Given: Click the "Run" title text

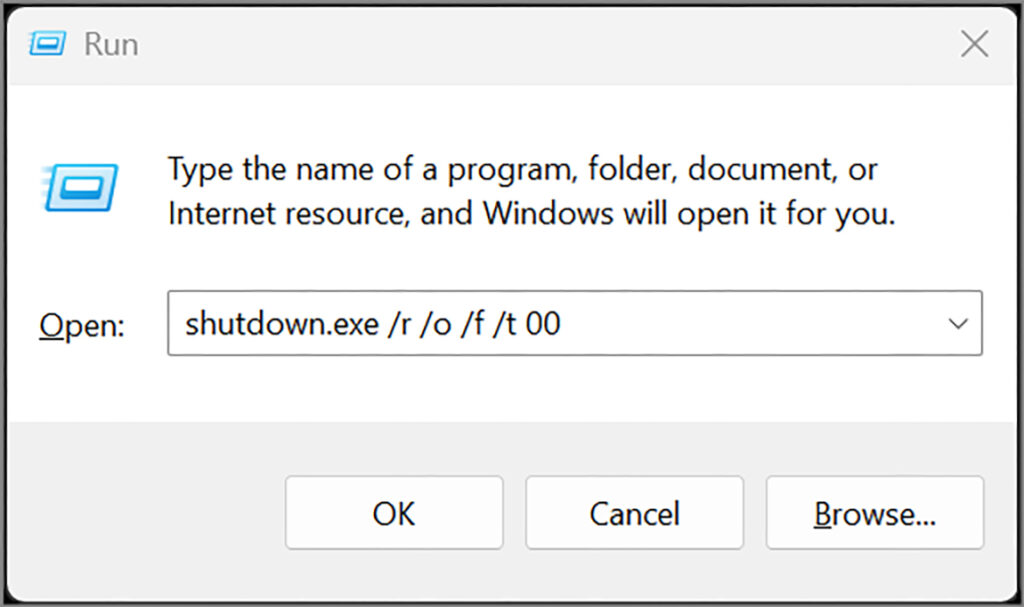Looking at the screenshot, I should [x=111, y=44].
